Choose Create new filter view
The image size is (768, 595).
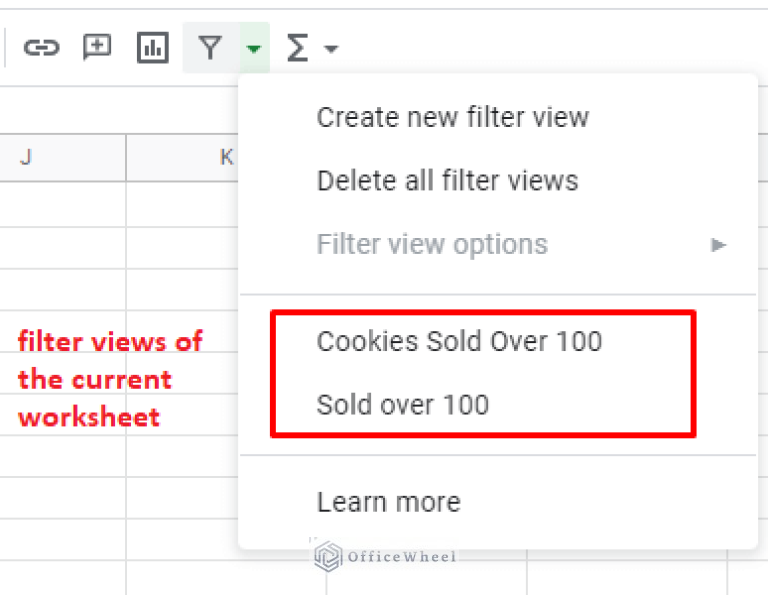pyautogui.click(x=452, y=117)
